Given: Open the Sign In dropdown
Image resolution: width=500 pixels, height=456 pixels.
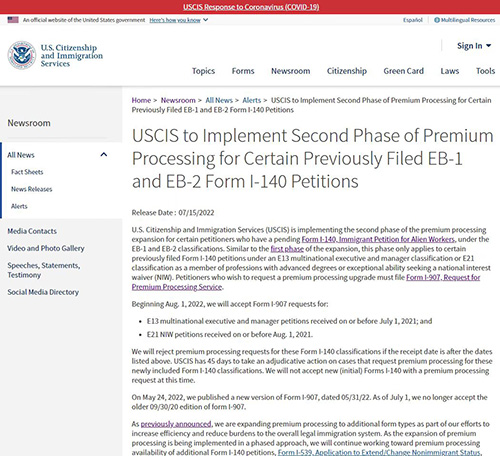Looking at the screenshot, I should [474, 46].
